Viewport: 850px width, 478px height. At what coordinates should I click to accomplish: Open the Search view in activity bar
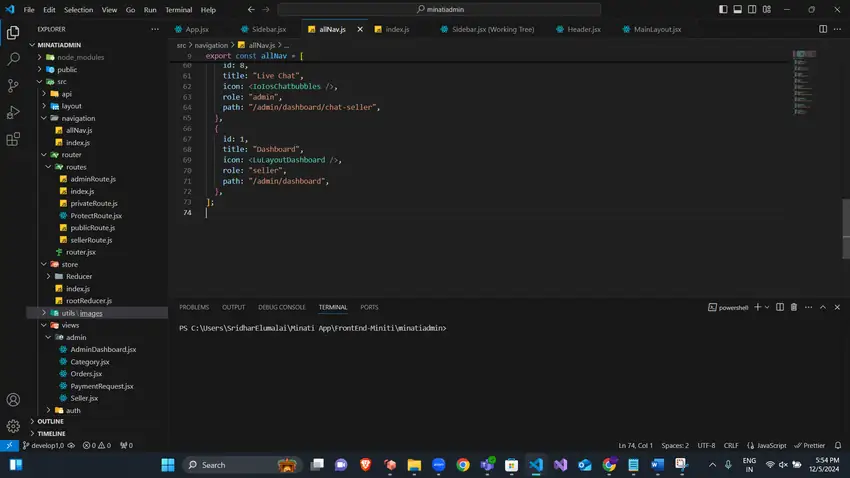(x=13, y=59)
